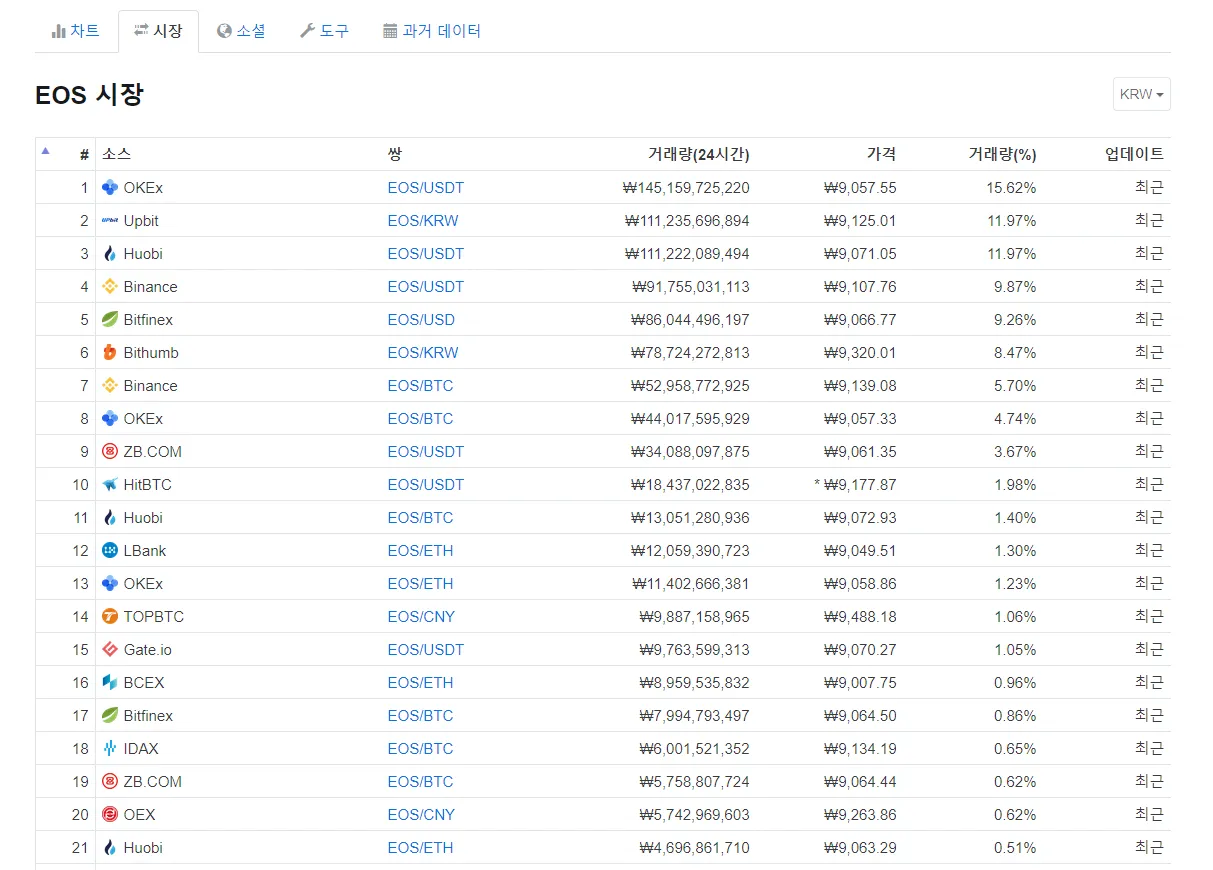Viewport: 1213px width, 870px height.
Task: Click the Bithumb logo icon
Action: point(110,352)
